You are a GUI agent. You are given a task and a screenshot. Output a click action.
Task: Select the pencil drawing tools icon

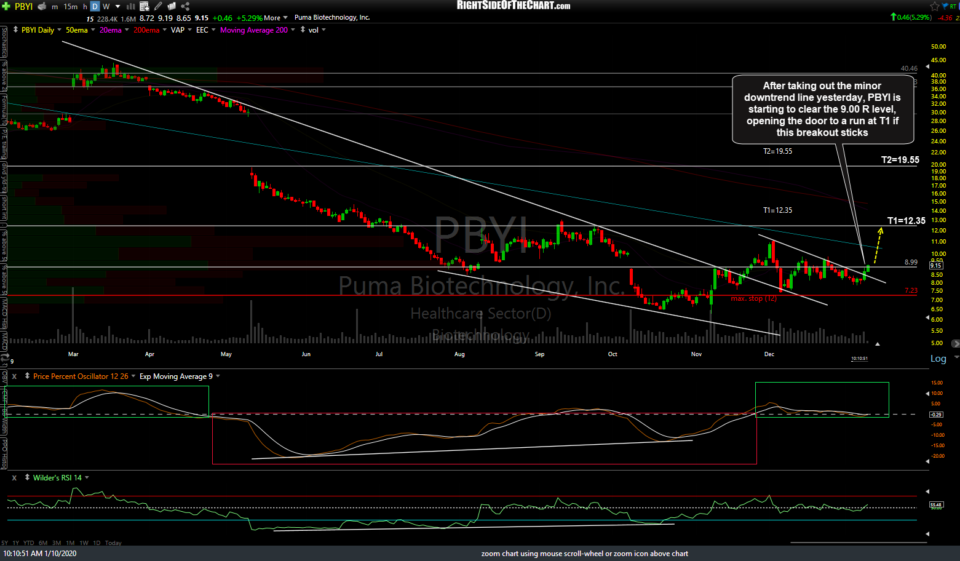pos(158,6)
